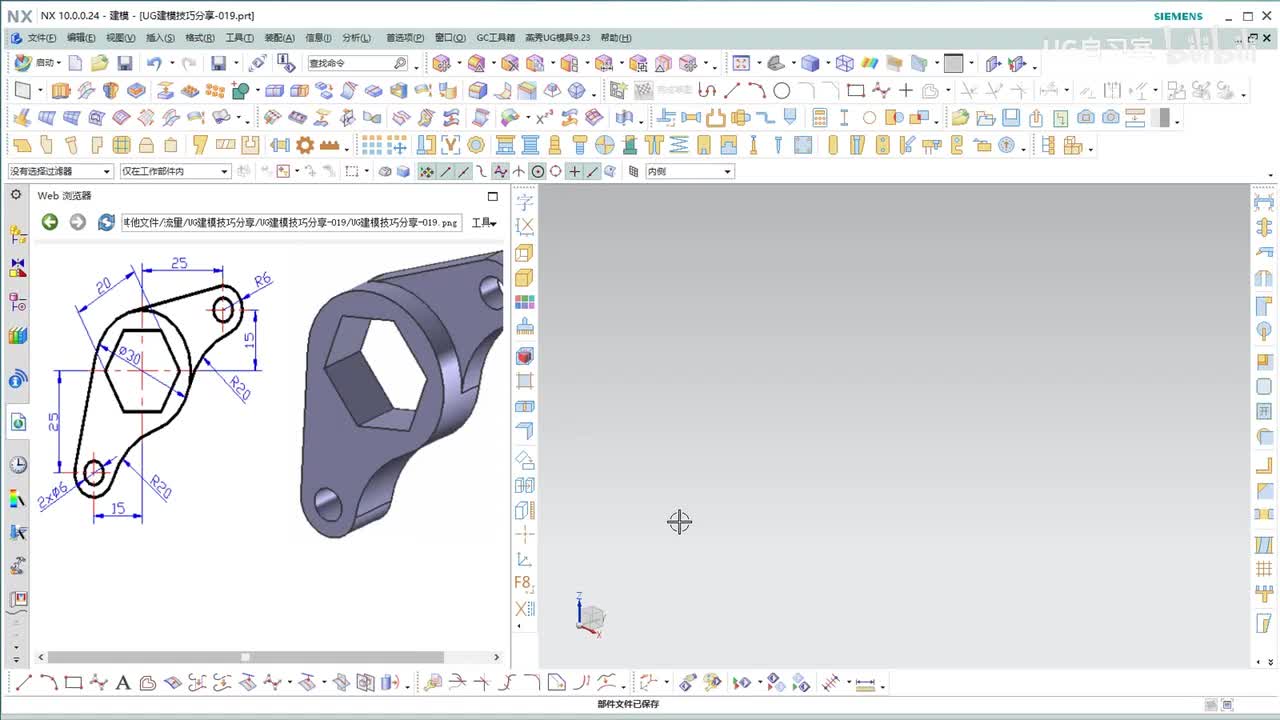The image size is (1280, 720).
Task: Create a new file with the blank-page icon
Action: click(75, 63)
